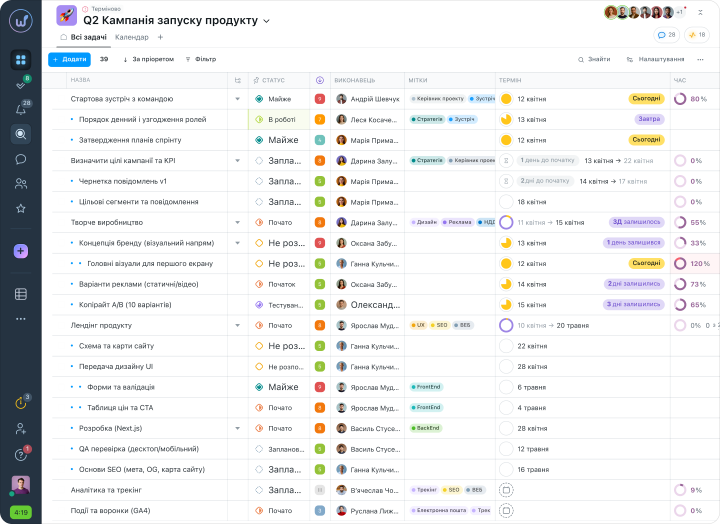This screenshot has width=720, height=524.
Task: Click the purple plus create button
Action: [21, 251]
